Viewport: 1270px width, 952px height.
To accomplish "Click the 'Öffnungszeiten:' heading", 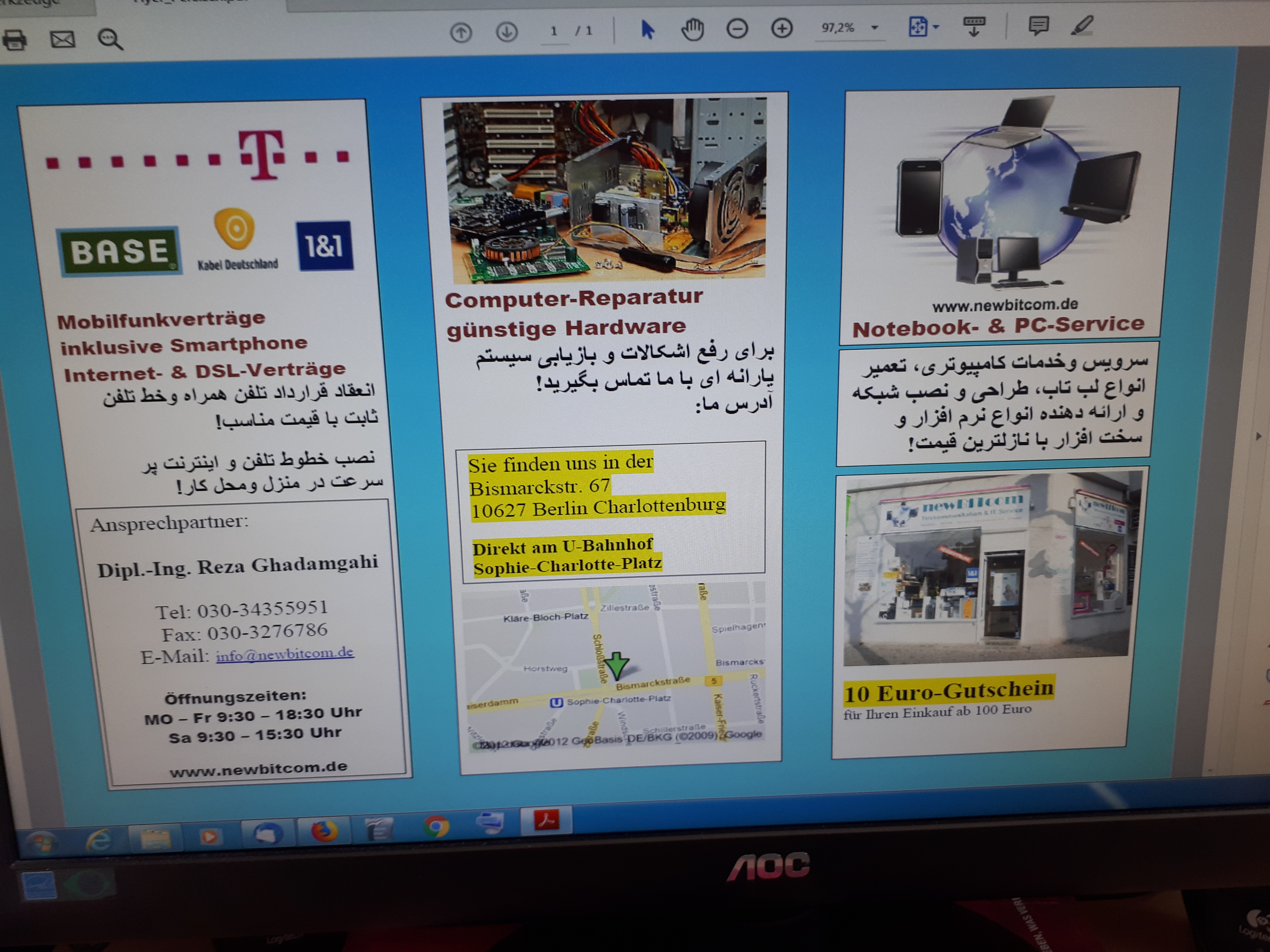I will (x=235, y=697).
